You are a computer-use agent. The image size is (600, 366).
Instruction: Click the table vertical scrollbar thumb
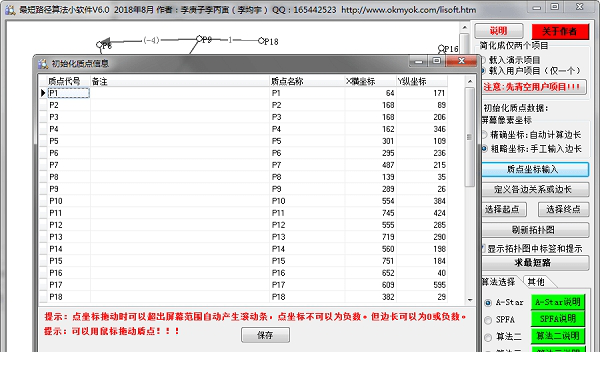[470, 137]
